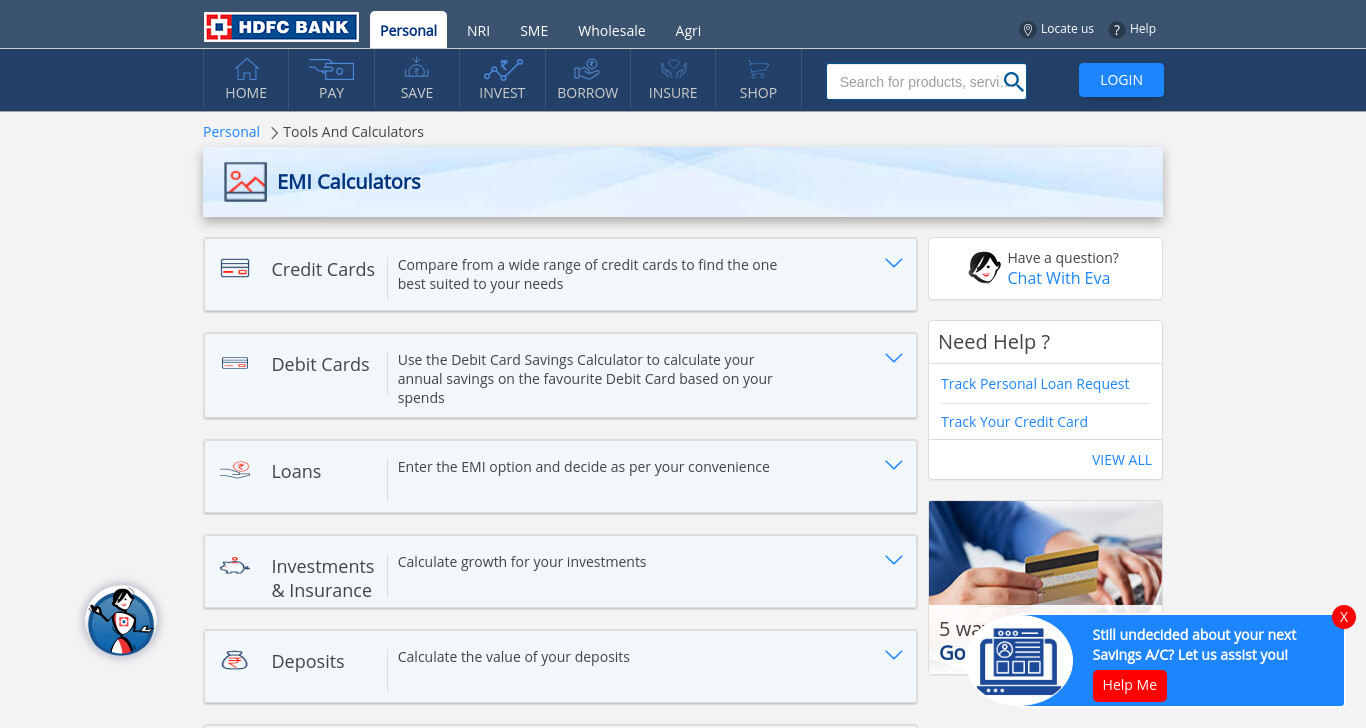
Task: Click the Loans rupee-hand icon
Action: (x=235, y=470)
